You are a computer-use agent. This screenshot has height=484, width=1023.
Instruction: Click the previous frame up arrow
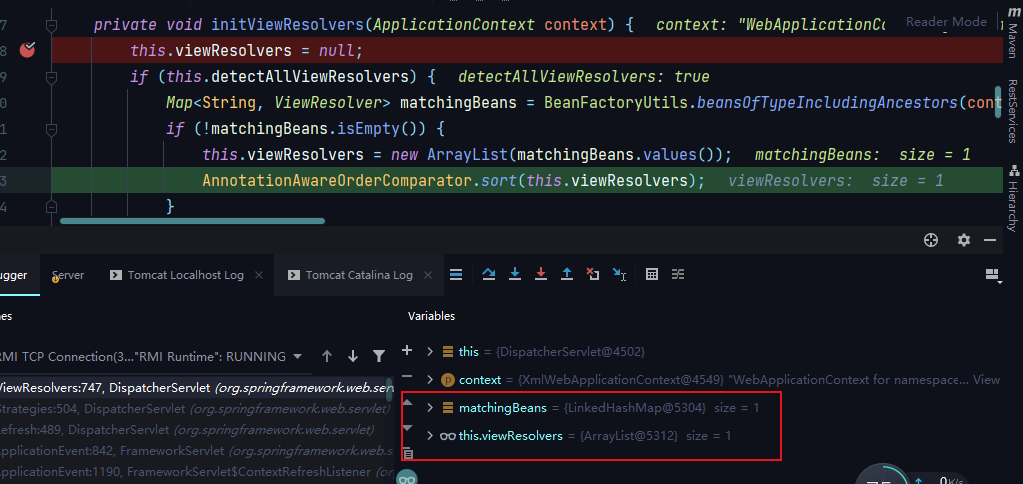click(x=327, y=356)
